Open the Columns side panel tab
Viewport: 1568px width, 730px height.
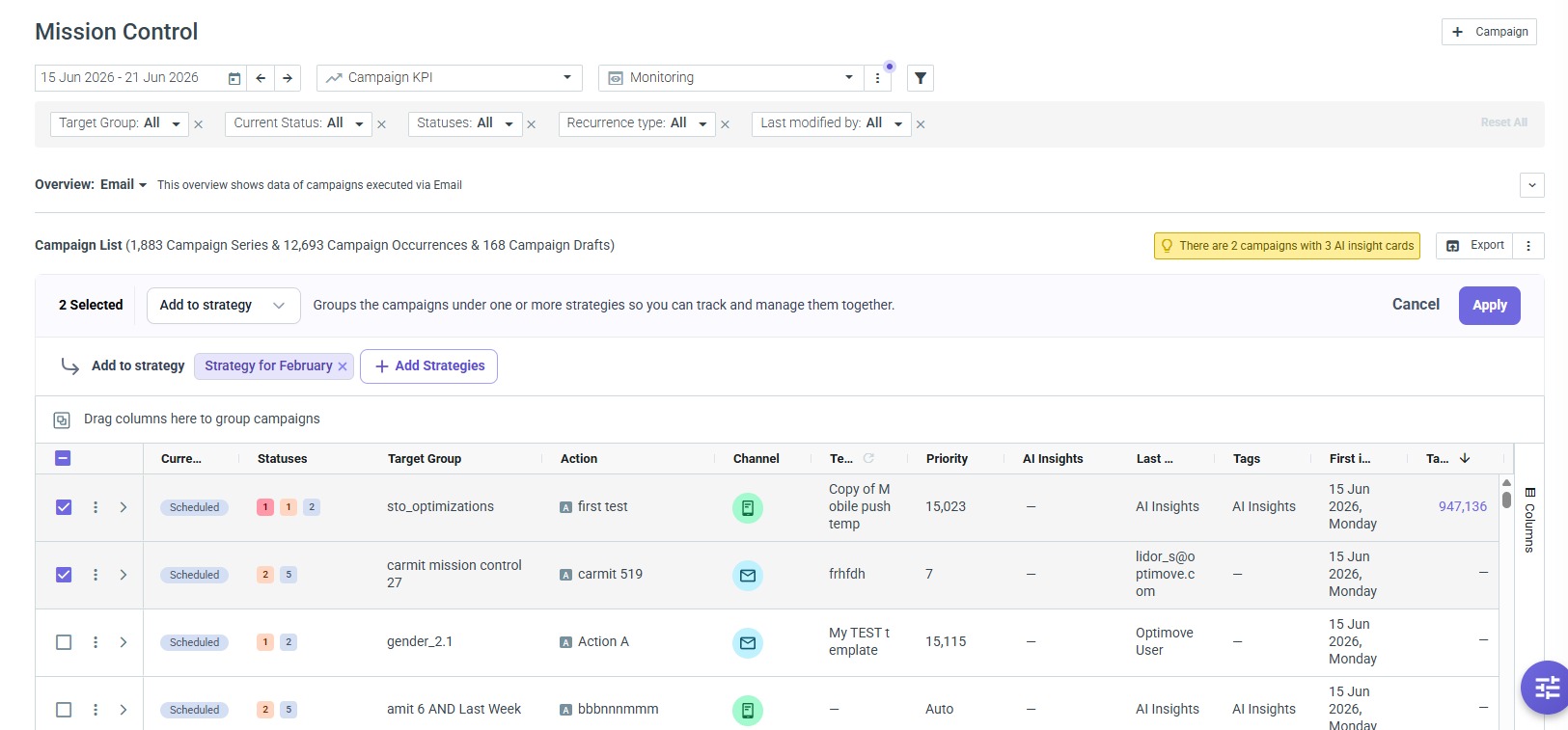point(1529,520)
